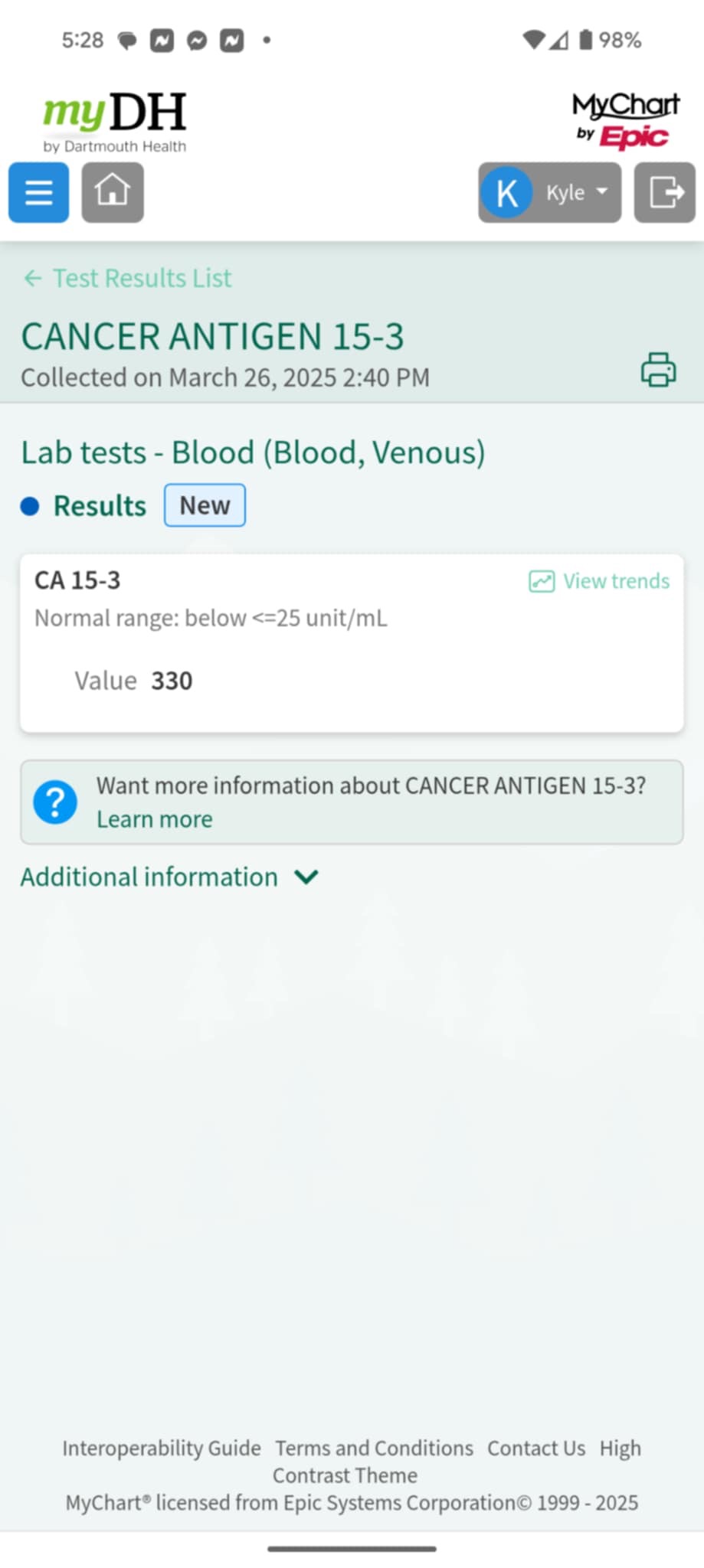Tap the New results badge
The image size is (704, 1568).
coord(205,505)
